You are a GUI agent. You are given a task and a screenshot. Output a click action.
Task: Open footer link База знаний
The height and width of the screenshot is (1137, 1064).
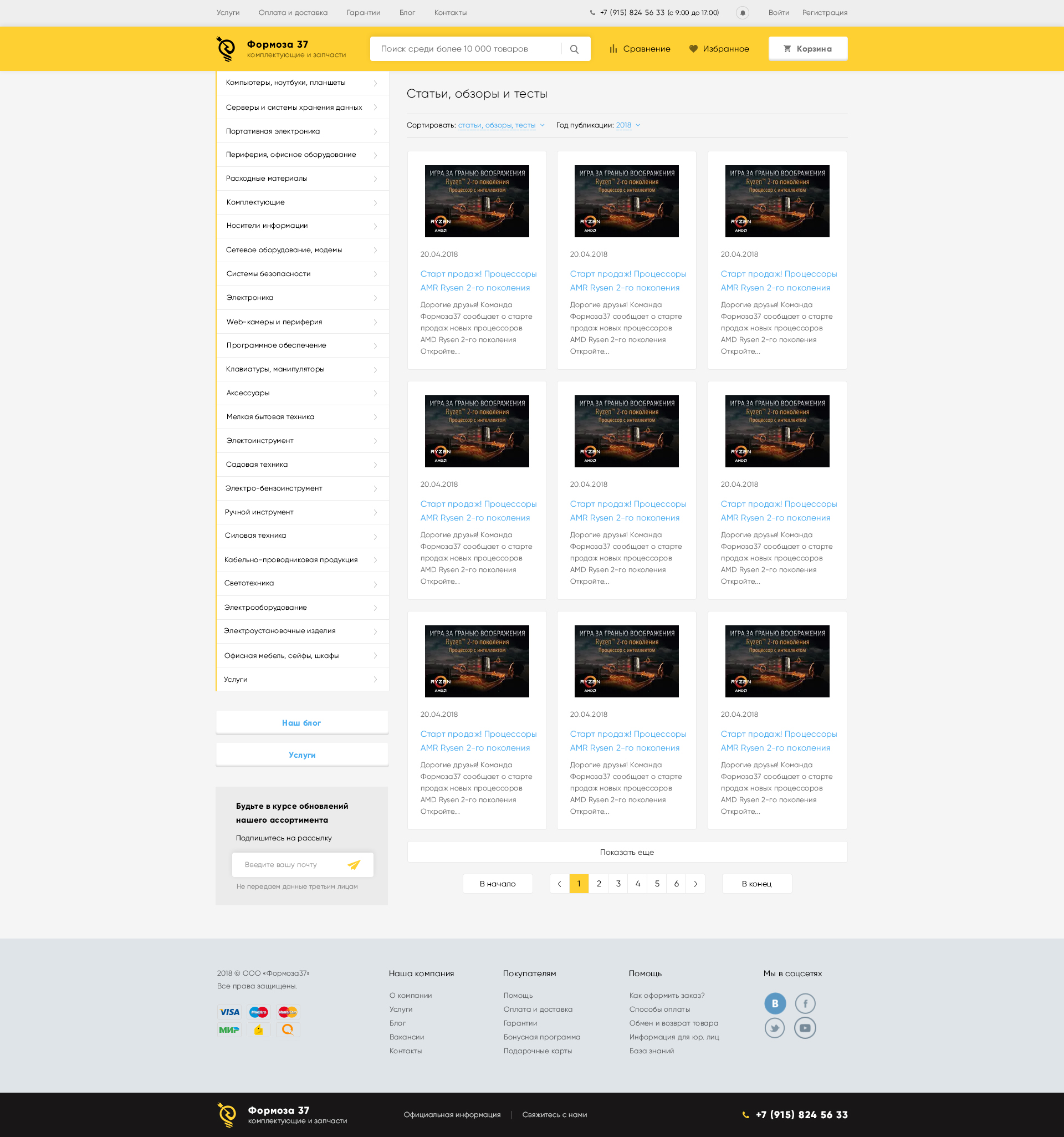[x=651, y=1051]
